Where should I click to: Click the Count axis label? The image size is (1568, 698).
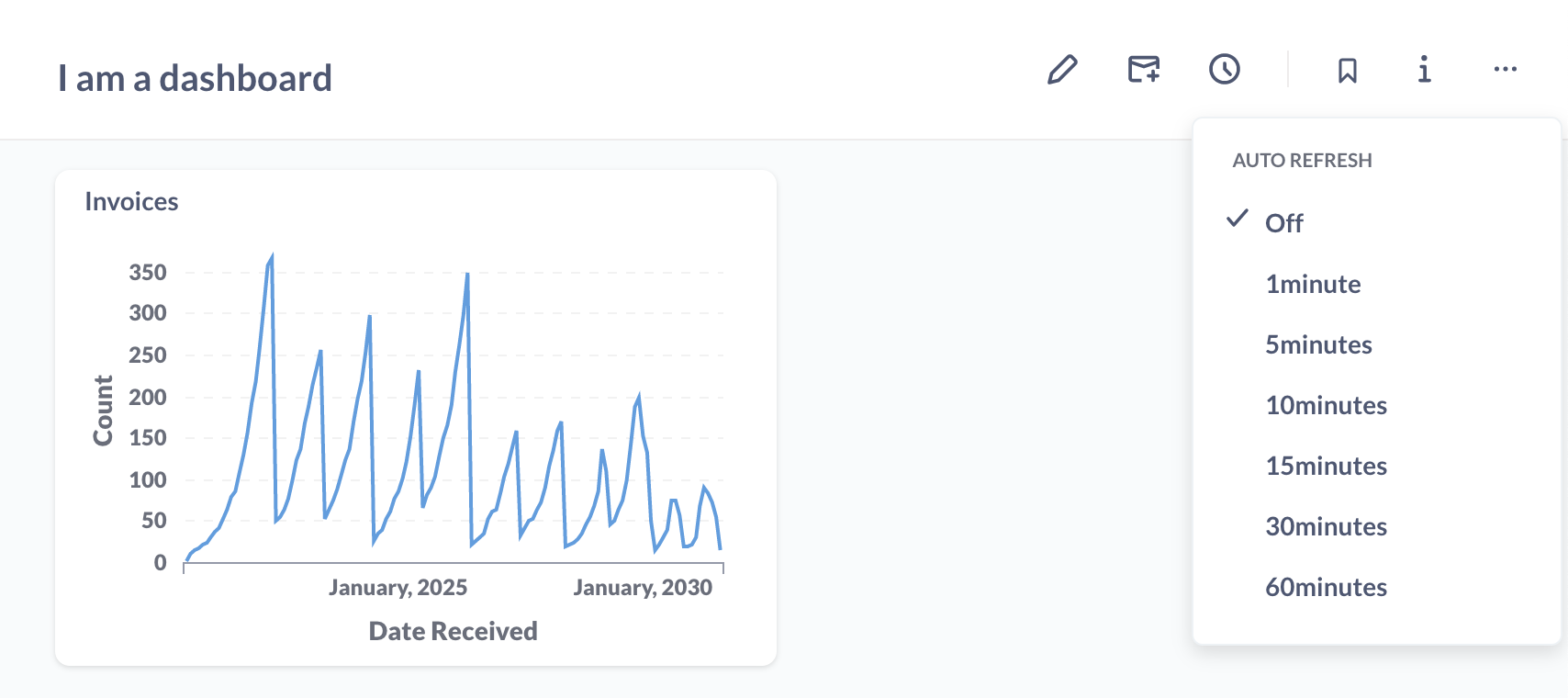[x=103, y=410]
